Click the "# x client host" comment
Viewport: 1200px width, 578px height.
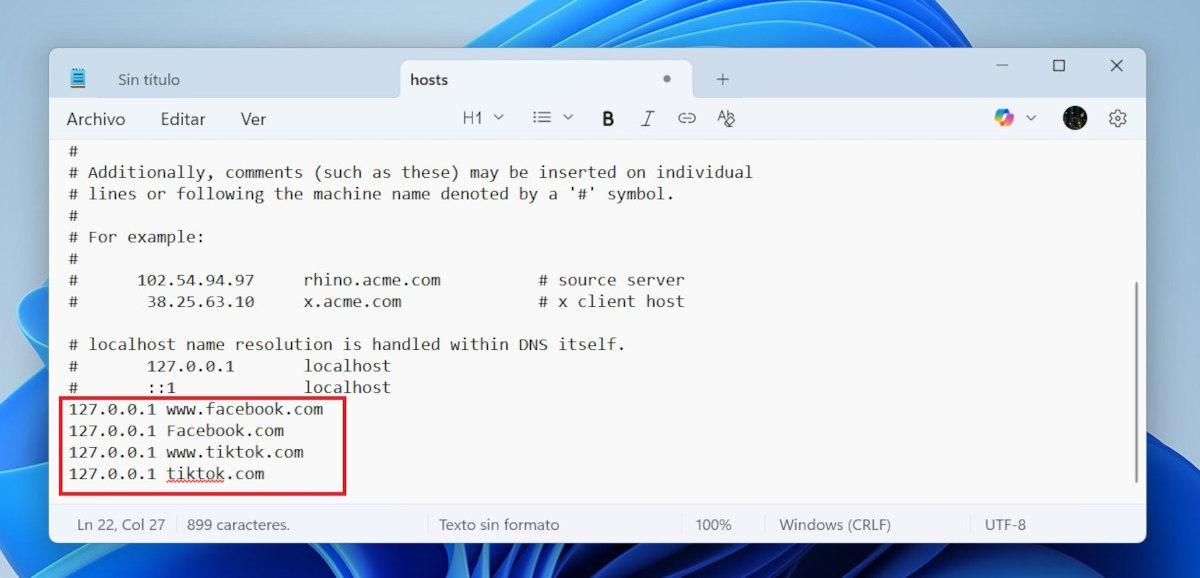point(611,301)
